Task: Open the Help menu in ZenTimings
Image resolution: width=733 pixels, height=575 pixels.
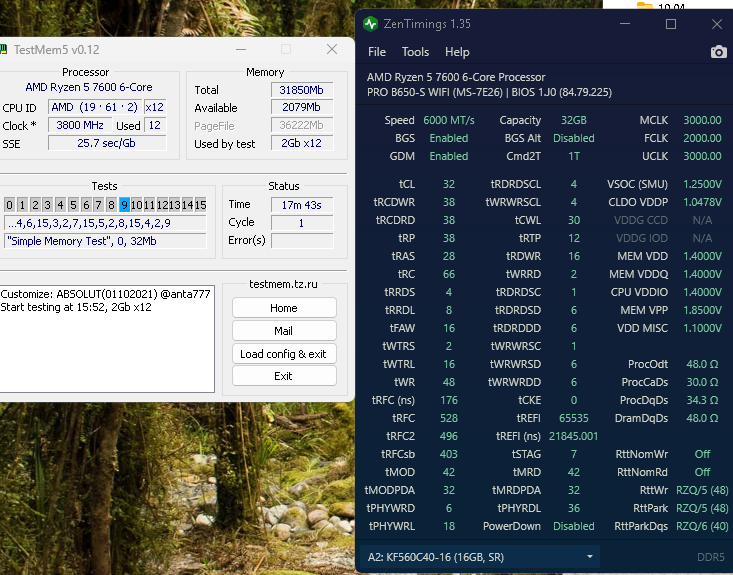Action: (457, 52)
